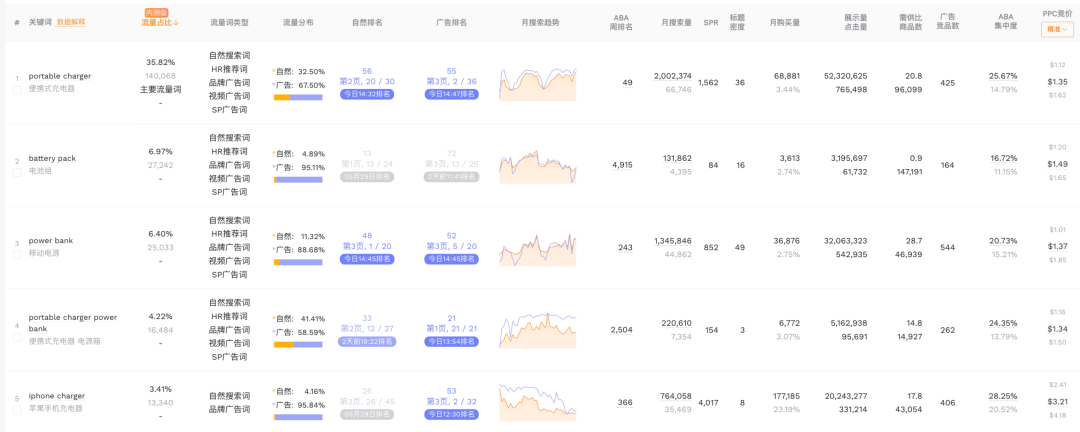Click the 自然排名 column header
The height and width of the screenshot is (432, 1080).
pyautogui.click(x=366, y=23)
